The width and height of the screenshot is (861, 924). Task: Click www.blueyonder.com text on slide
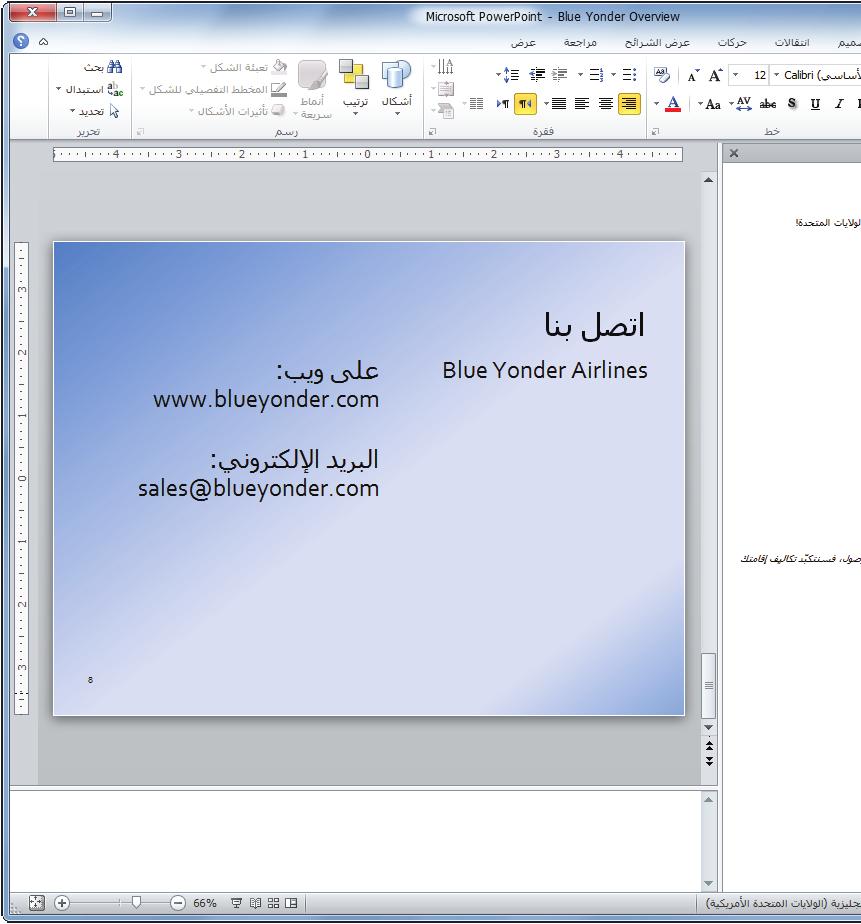pos(266,400)
